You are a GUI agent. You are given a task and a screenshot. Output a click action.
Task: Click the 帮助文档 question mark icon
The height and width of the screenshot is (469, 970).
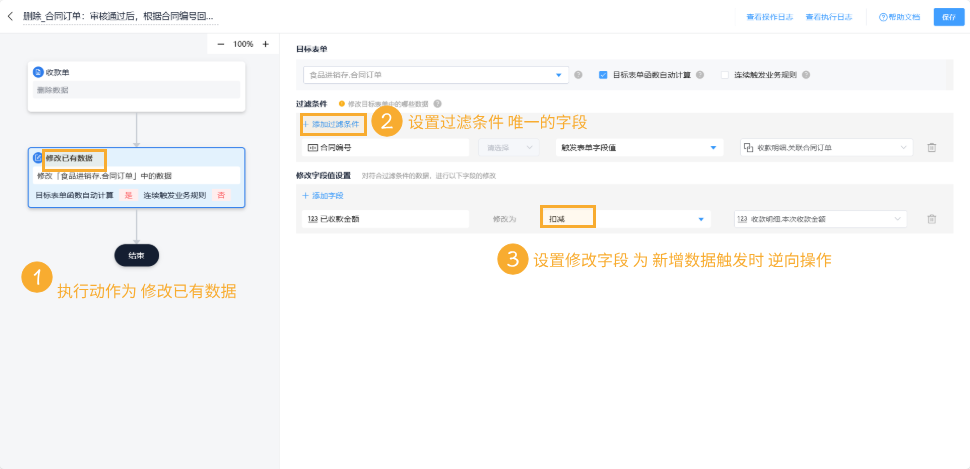pyautogui.click(x=883, y=17)
